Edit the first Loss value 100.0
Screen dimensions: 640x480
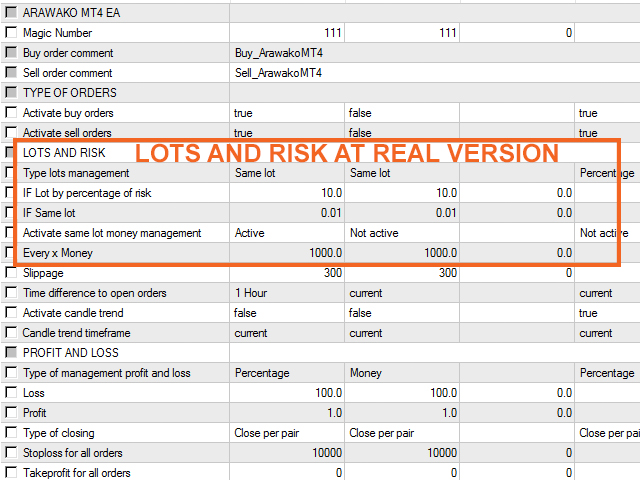pos(329,393)
